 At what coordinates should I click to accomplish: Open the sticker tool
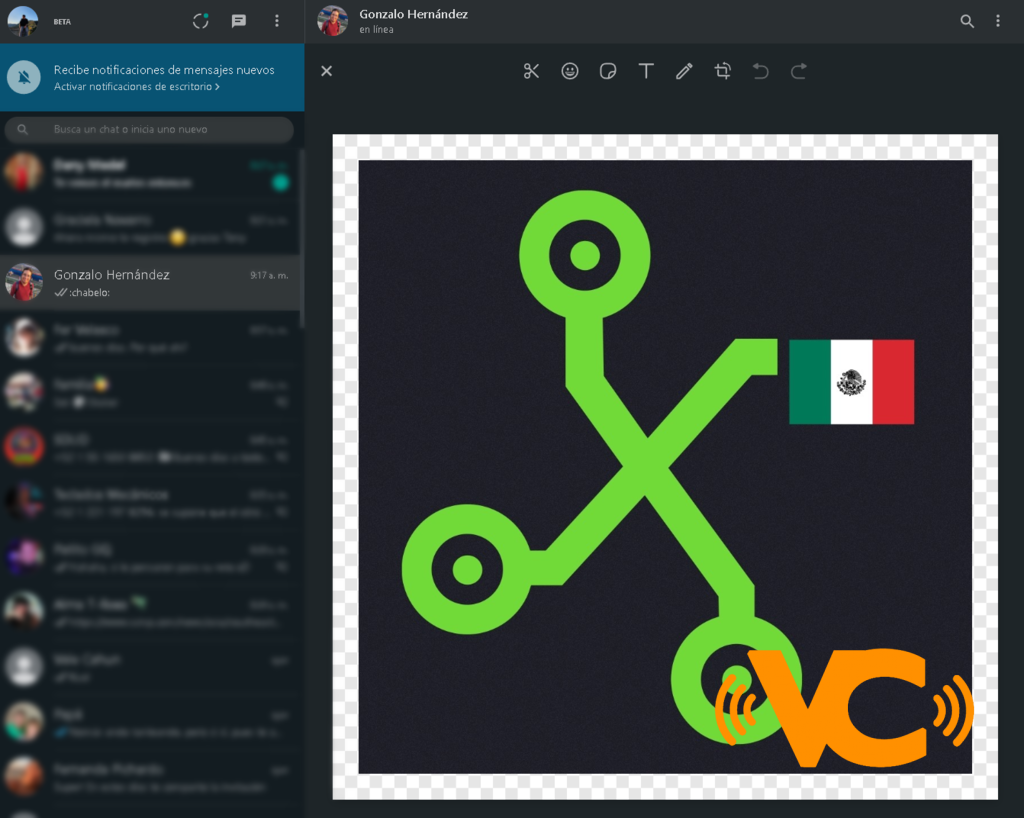pyautogui.click(x=608, y=71)
